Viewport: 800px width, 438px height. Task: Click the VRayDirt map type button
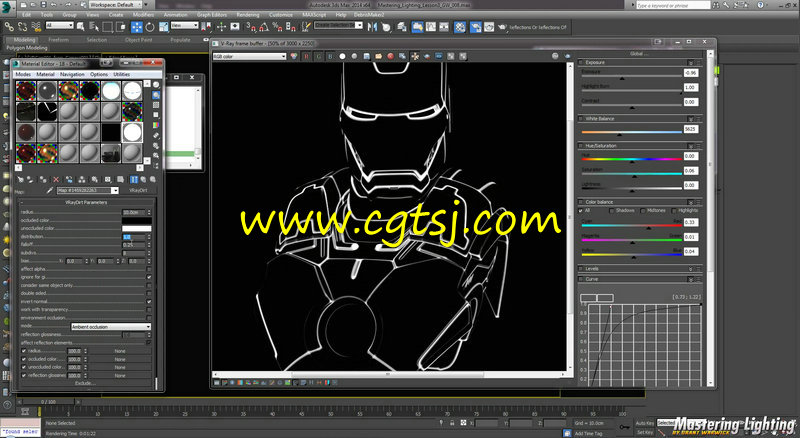click(x=138, y=190)
